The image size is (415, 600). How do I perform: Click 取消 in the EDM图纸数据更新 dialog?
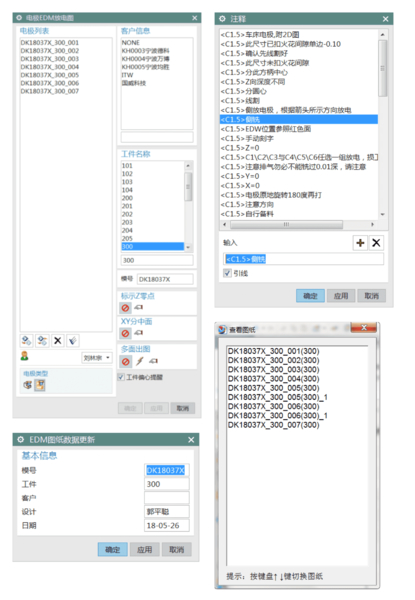point(176,549)
